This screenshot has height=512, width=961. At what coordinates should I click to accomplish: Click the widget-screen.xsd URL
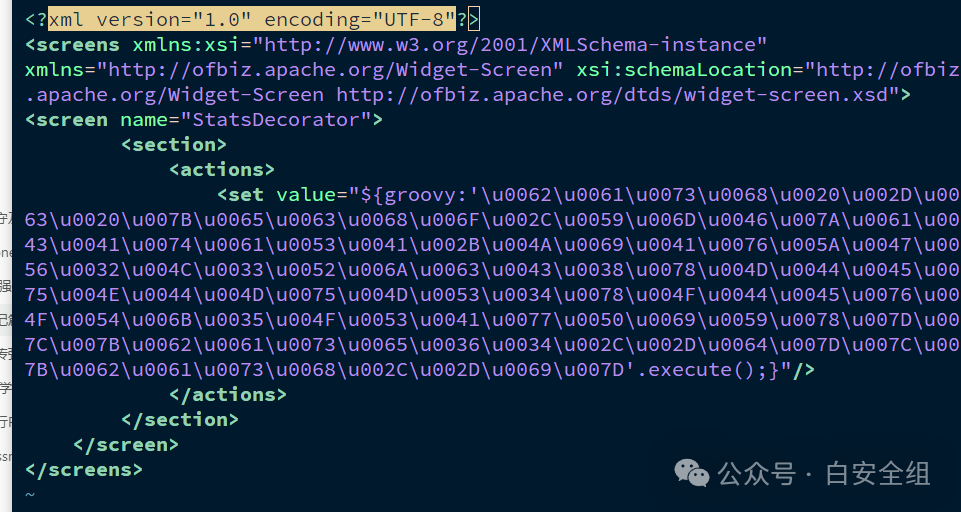[616, 94]
